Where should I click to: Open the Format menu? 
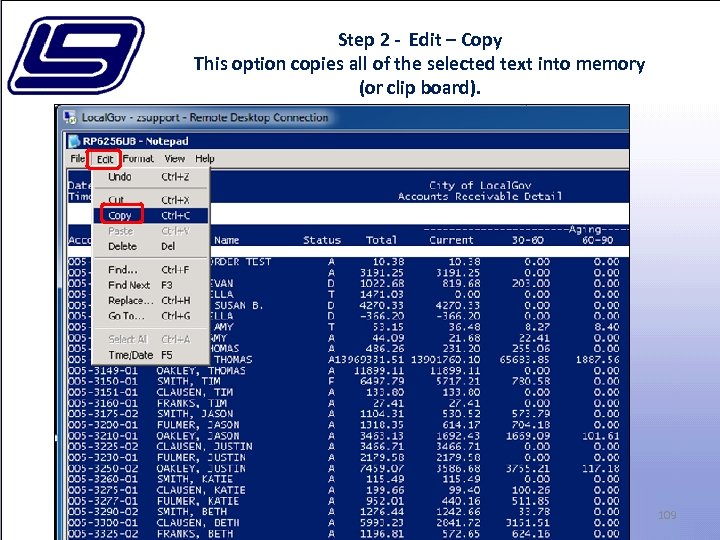pyautogui.click(x=138, y=159)
